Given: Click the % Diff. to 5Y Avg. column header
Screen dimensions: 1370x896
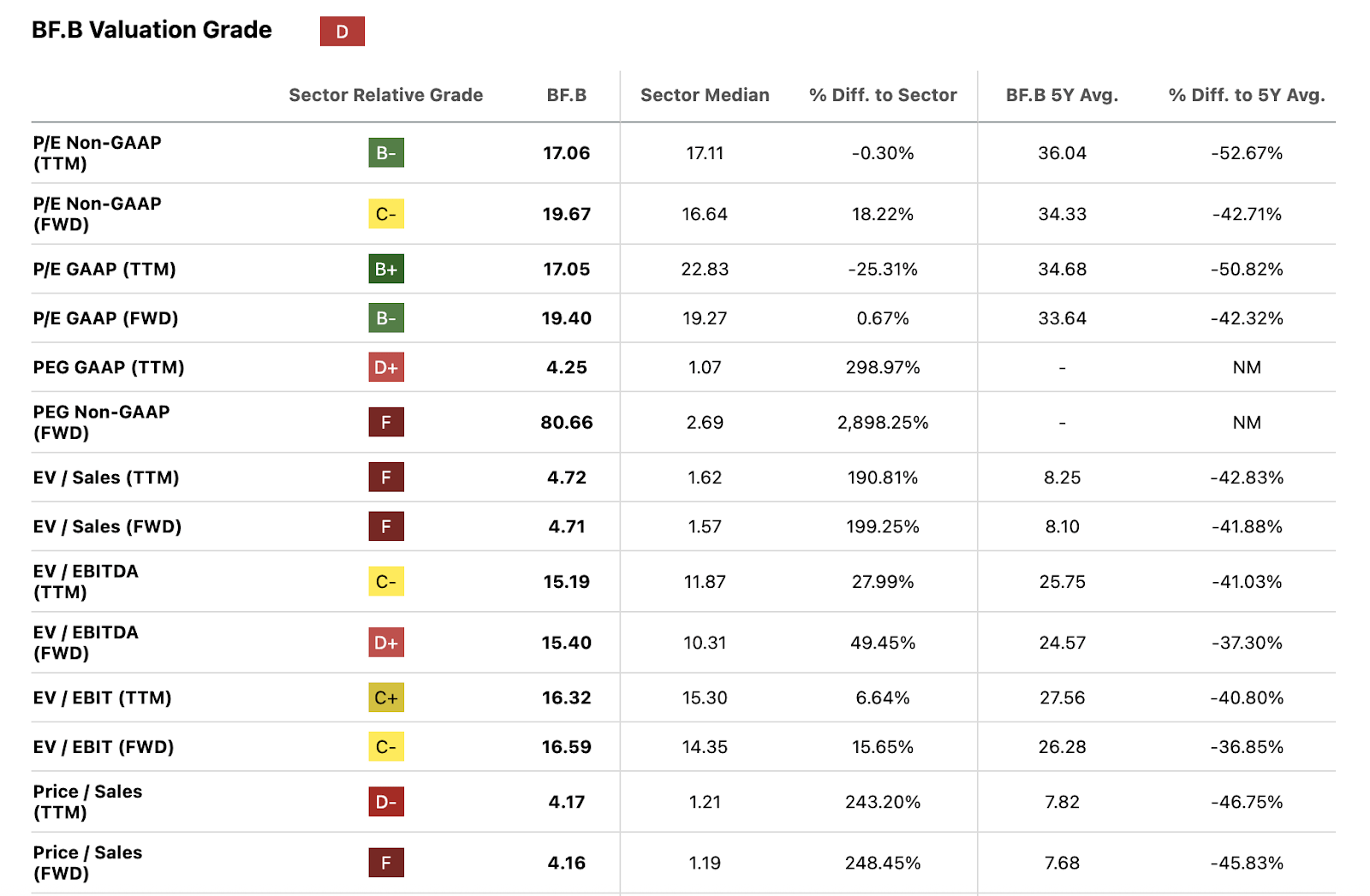Looking at the screenshot, I should point(1246,95).
